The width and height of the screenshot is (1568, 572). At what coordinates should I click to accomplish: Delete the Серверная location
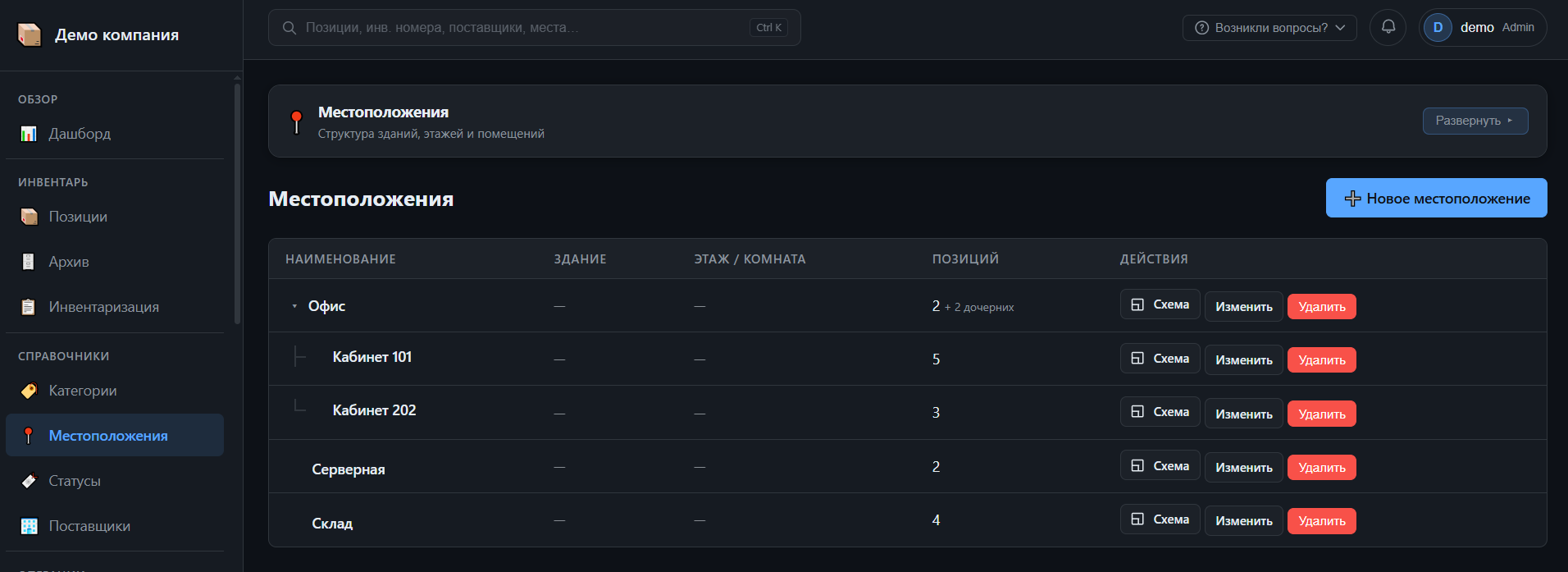(1321, 467)
